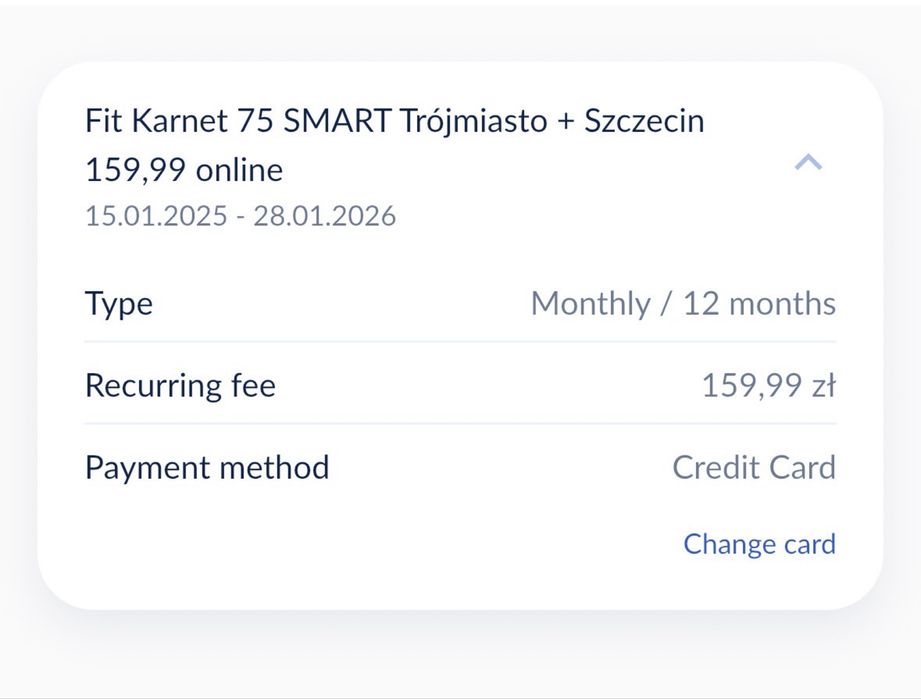The width and height of the screenshot is (921, 699).
Task: Click the words Fit Karnet
Action: pyautogui.click(x=157, y=121)
